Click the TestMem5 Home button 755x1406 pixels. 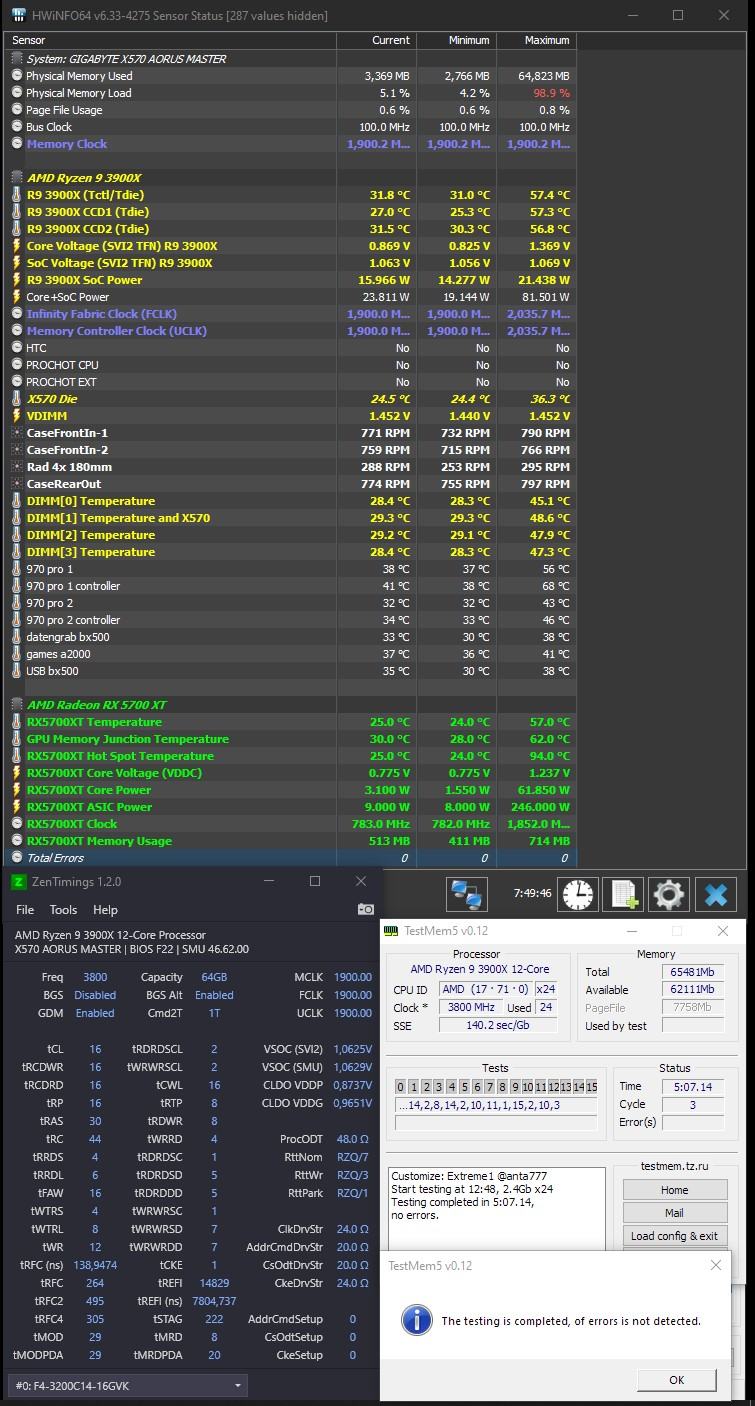click(674, 1190)
